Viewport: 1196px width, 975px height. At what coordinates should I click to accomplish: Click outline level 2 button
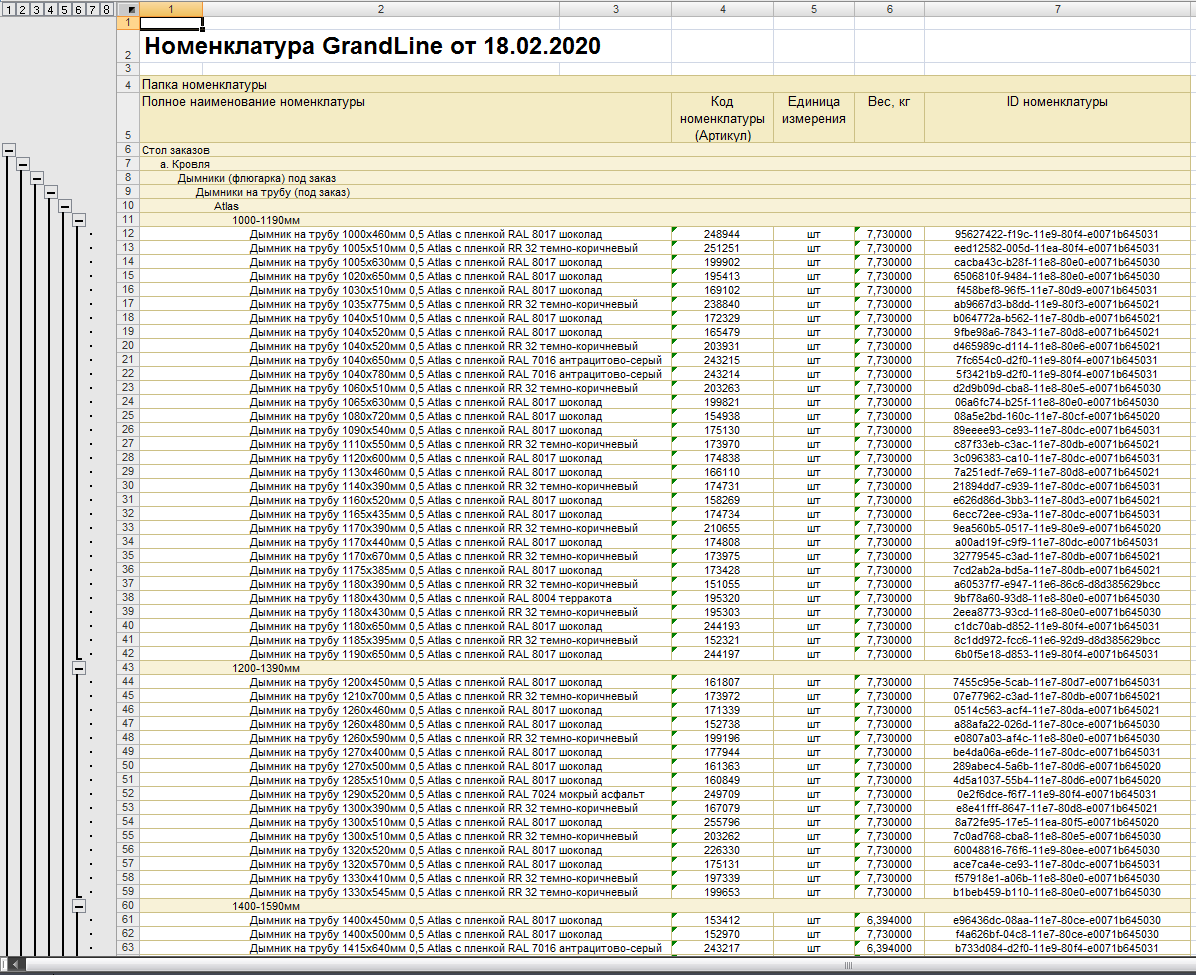[22, 9]
